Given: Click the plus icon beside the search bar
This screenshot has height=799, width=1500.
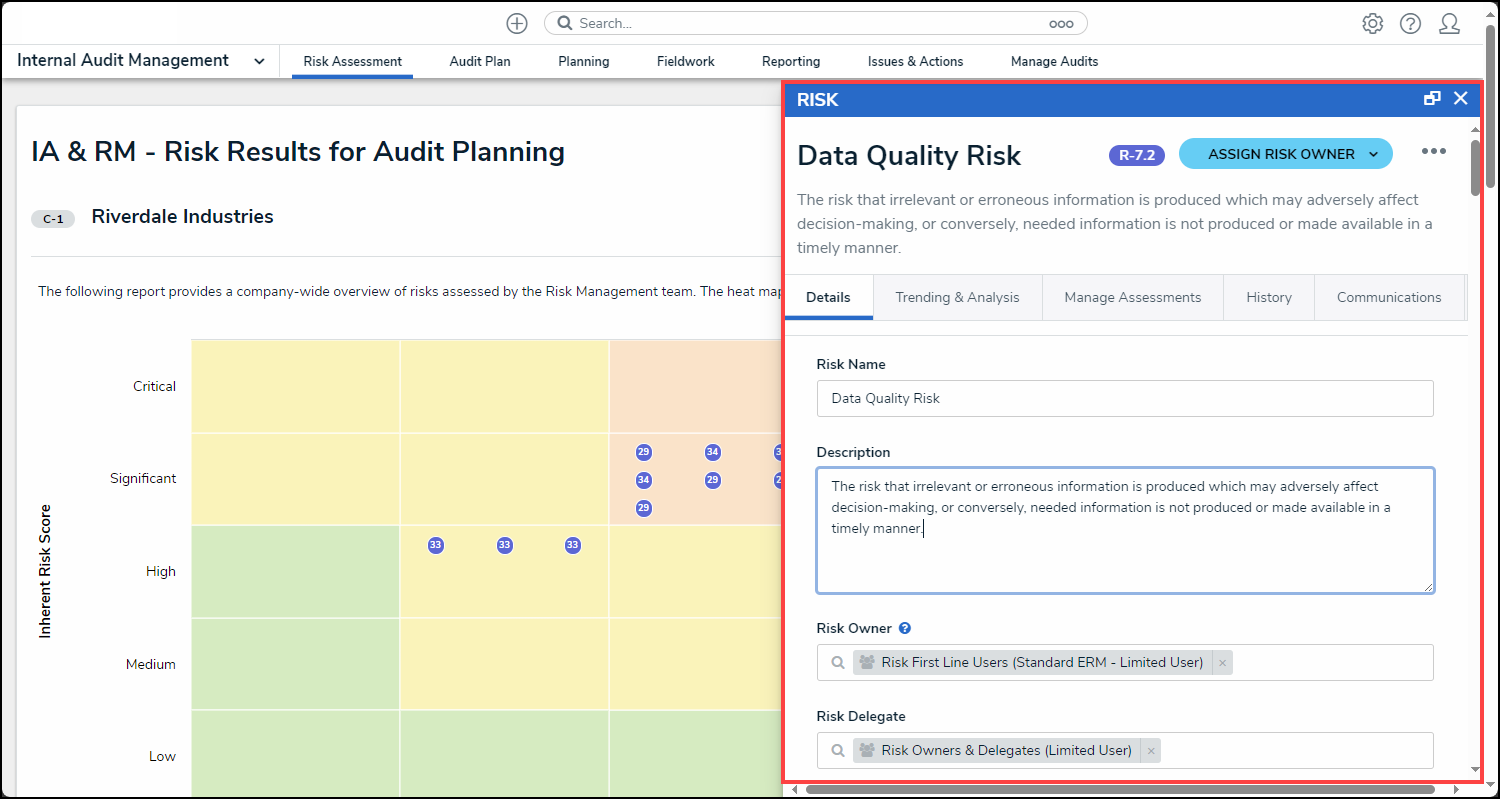Looking at the screenshot, I should point(516,23).
